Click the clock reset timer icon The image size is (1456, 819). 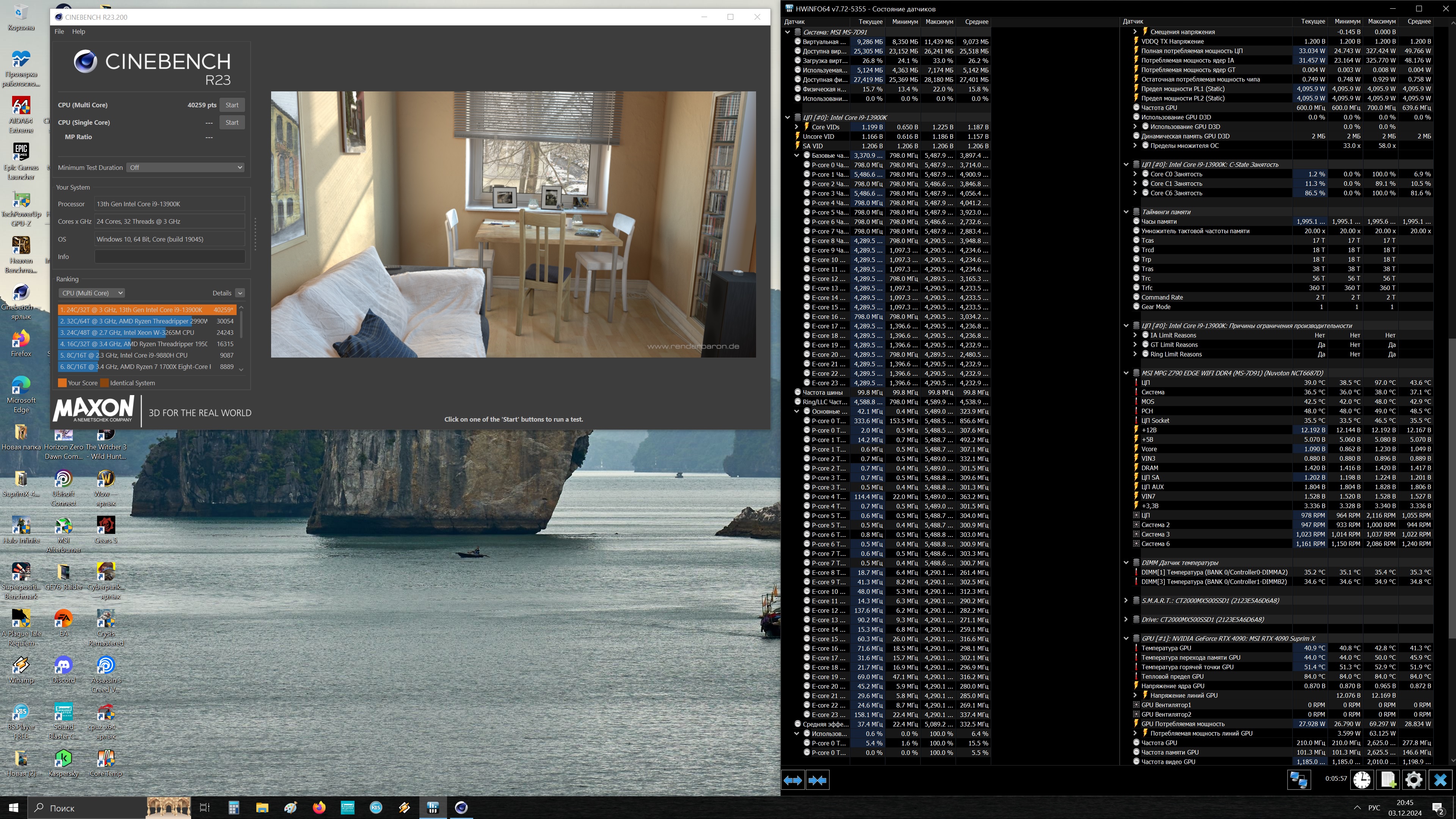tap(1362, 780)
